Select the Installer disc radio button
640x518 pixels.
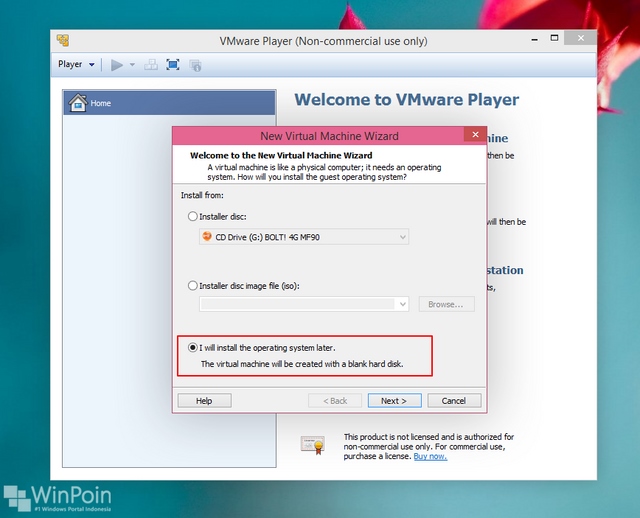(x=192, y=216)
